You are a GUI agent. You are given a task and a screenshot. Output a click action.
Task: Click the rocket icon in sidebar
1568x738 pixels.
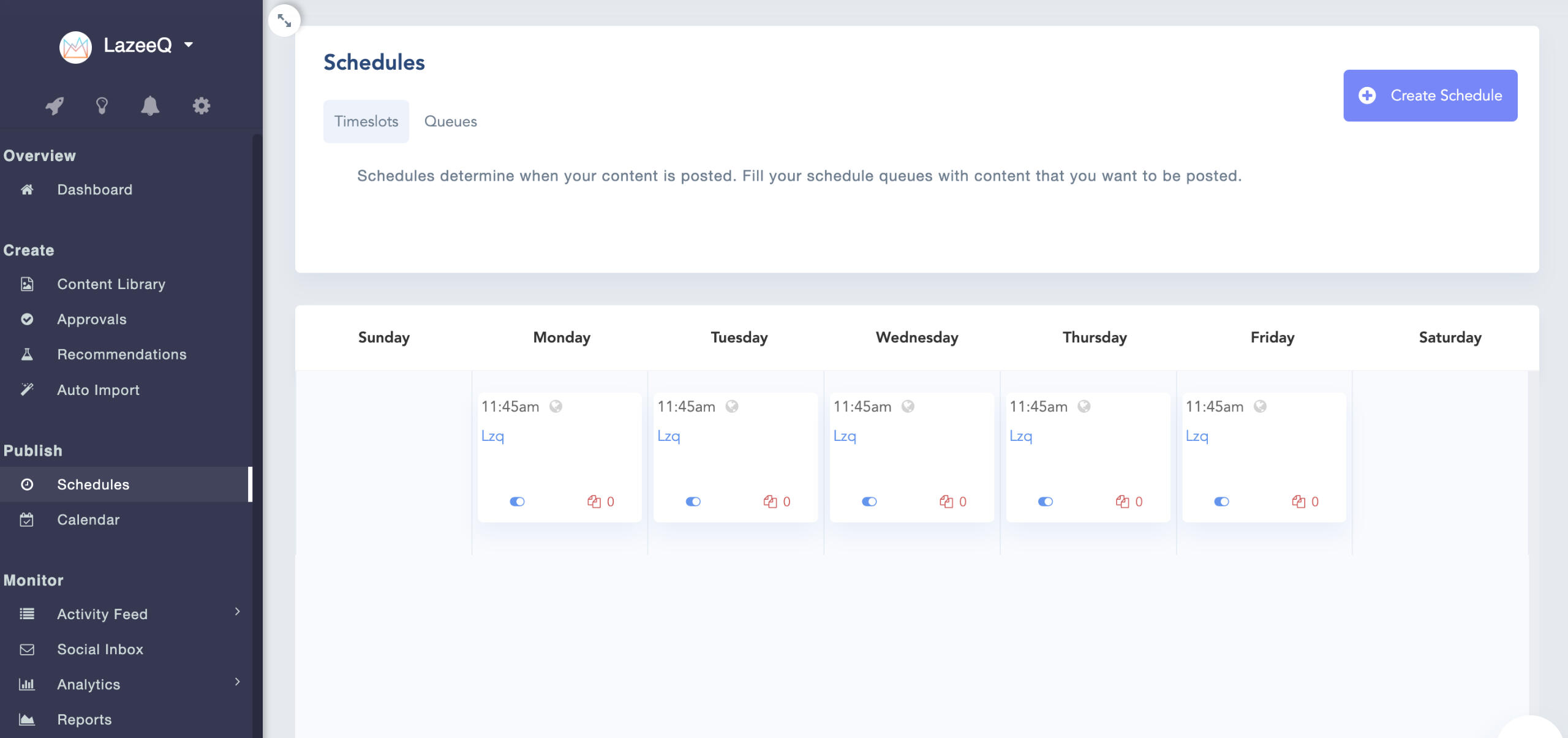(x=55, y=106)
